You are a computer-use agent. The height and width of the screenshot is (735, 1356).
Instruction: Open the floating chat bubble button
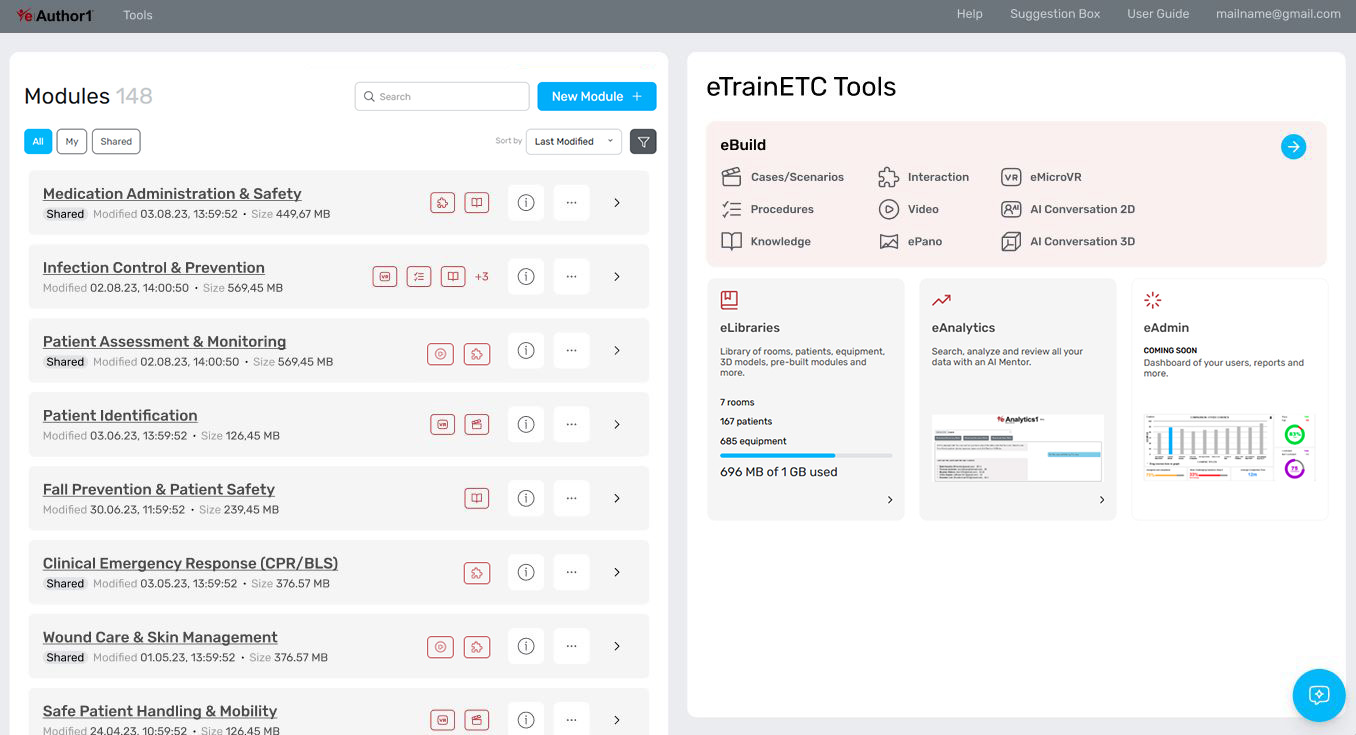[1319, 695]
